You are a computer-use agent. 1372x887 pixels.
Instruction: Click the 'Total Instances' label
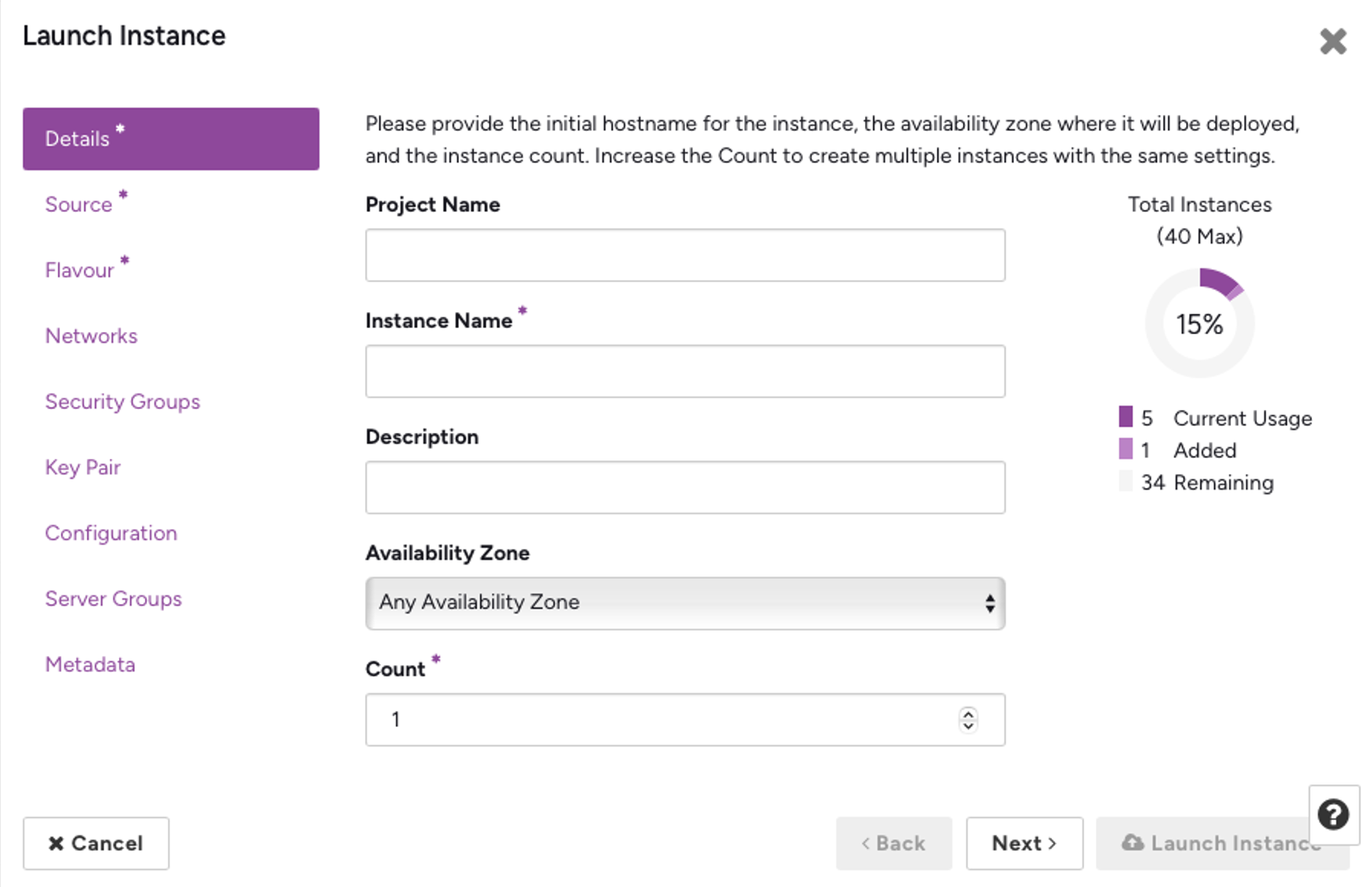tap(1199, 204)
